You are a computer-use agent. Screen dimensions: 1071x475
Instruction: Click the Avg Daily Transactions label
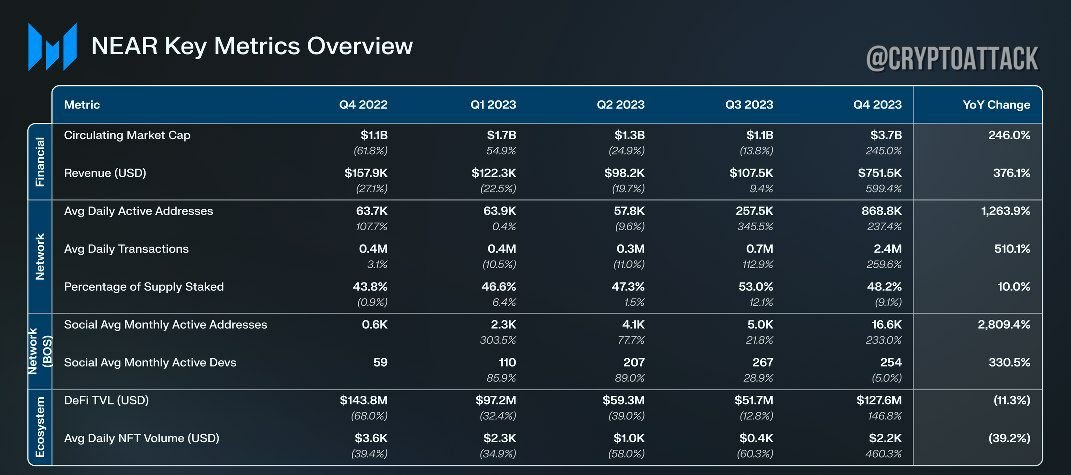pyautogui.click(x=126, y=249)
